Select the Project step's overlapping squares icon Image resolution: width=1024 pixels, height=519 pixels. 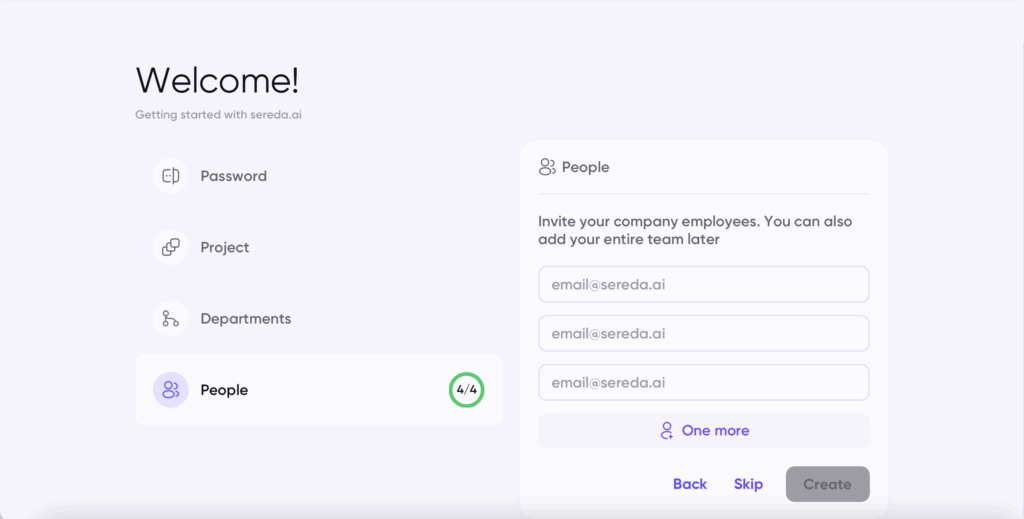tap(170, 247)
